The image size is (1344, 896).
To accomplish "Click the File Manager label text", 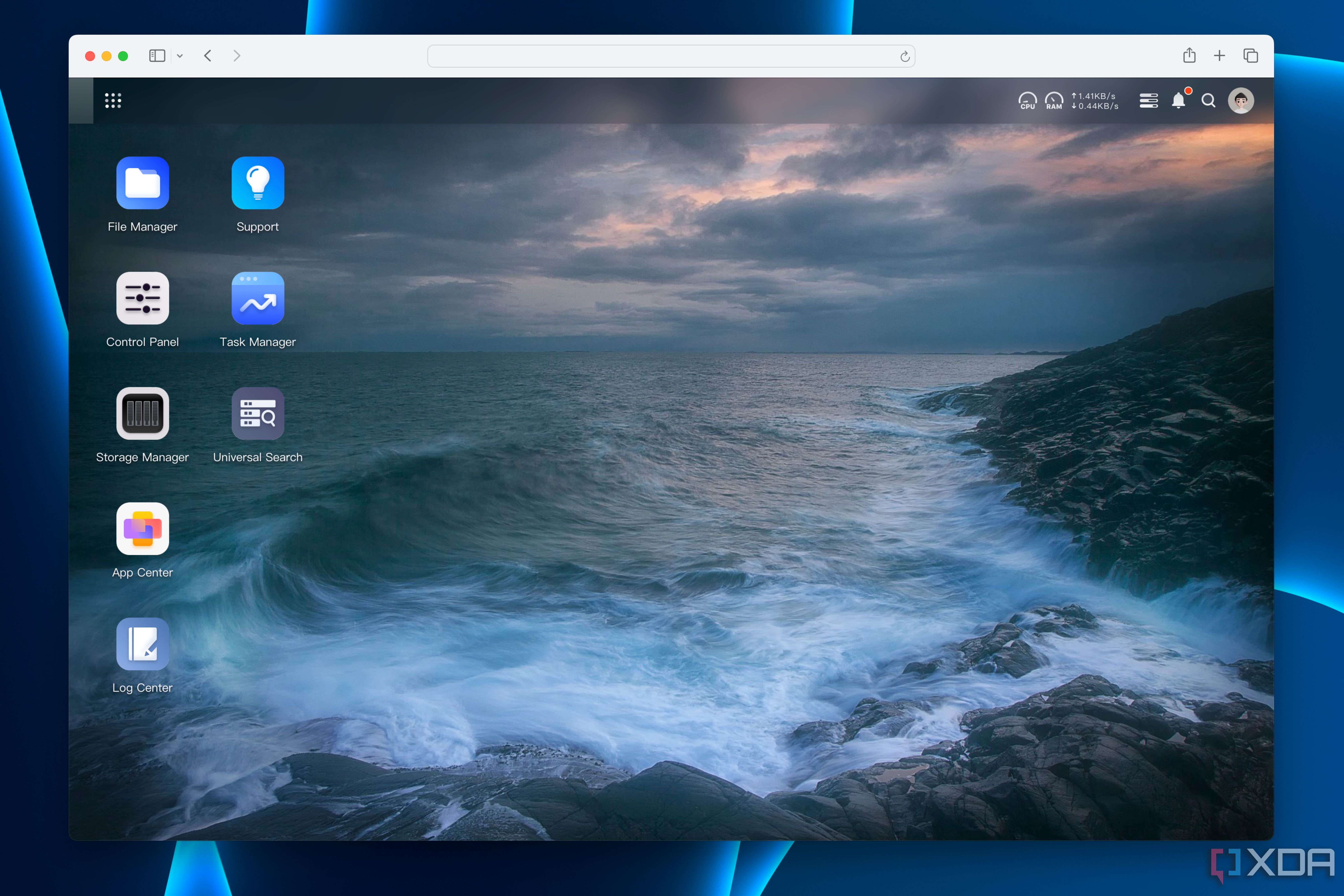I will 142,227.
